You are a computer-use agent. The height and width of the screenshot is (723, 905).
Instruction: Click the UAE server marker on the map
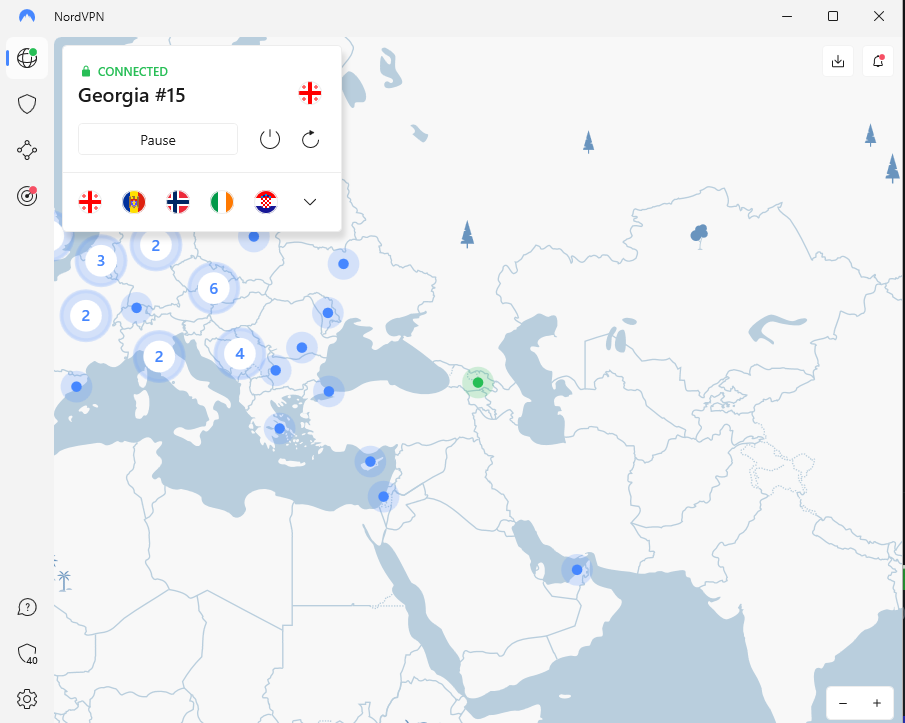pos(577,570)
